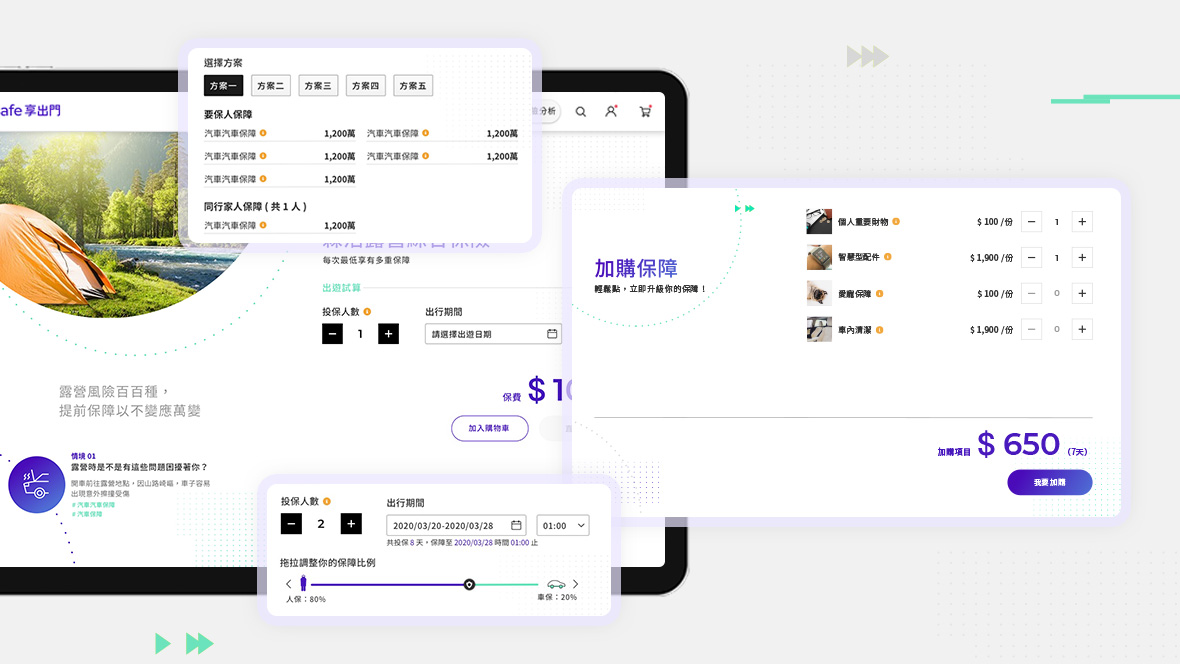This screenshot has height=664, width=1180.
Task: Click the calendar icon in 請選擇出遊日期 field
Action: (552, 334)
